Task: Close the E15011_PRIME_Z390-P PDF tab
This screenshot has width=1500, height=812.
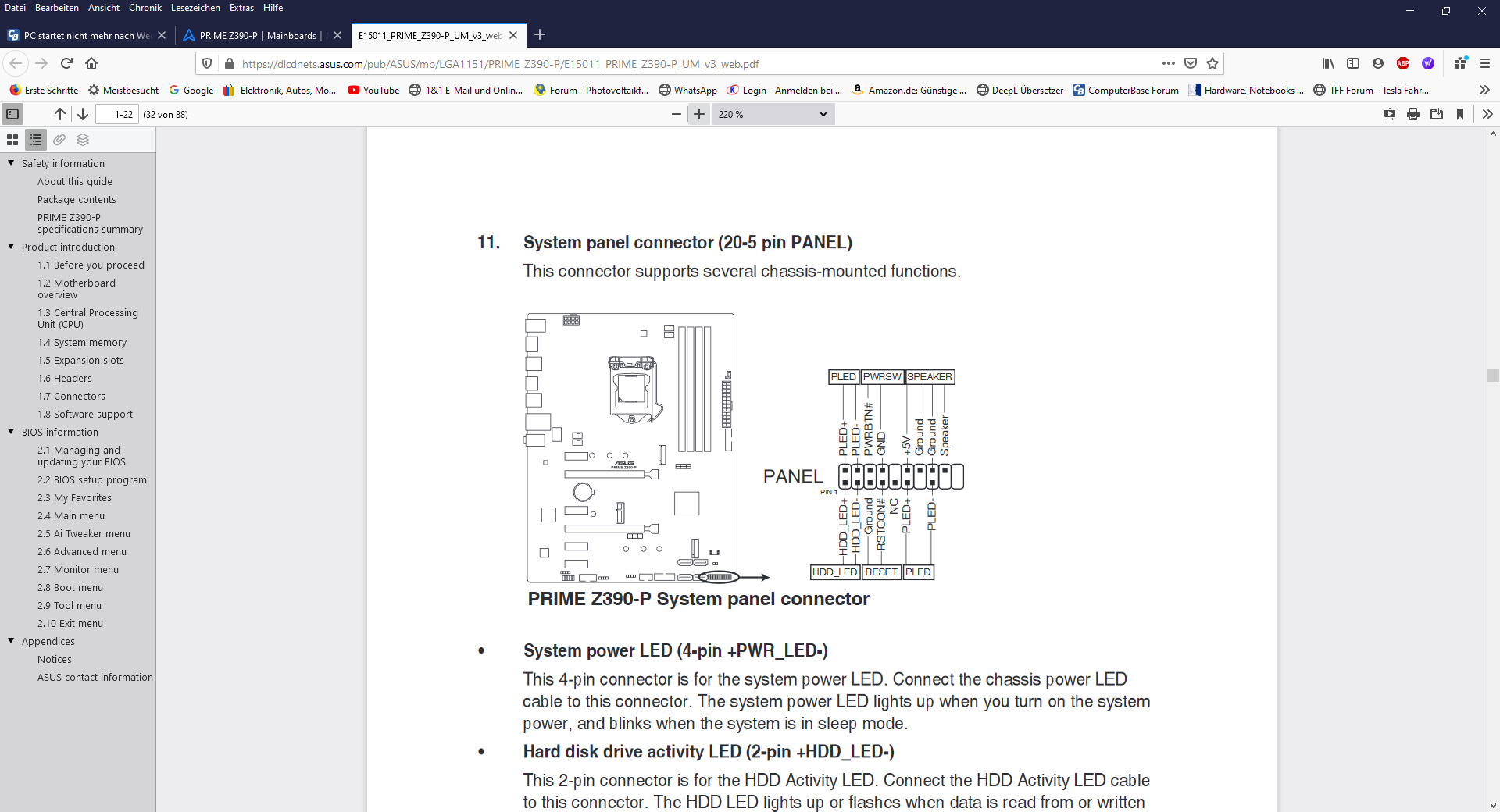Action: pyautogui.click(x=513, y=35)
